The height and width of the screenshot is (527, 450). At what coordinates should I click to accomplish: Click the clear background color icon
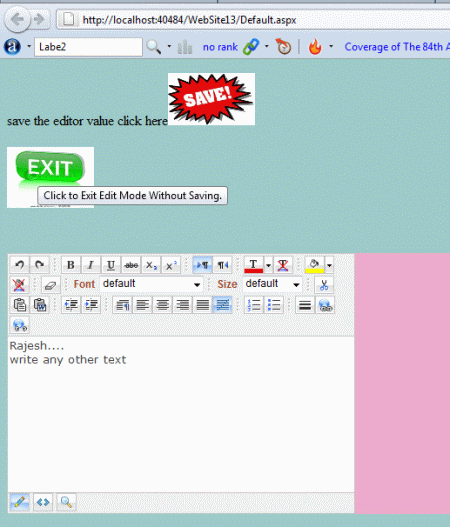[x=19, y=285]
